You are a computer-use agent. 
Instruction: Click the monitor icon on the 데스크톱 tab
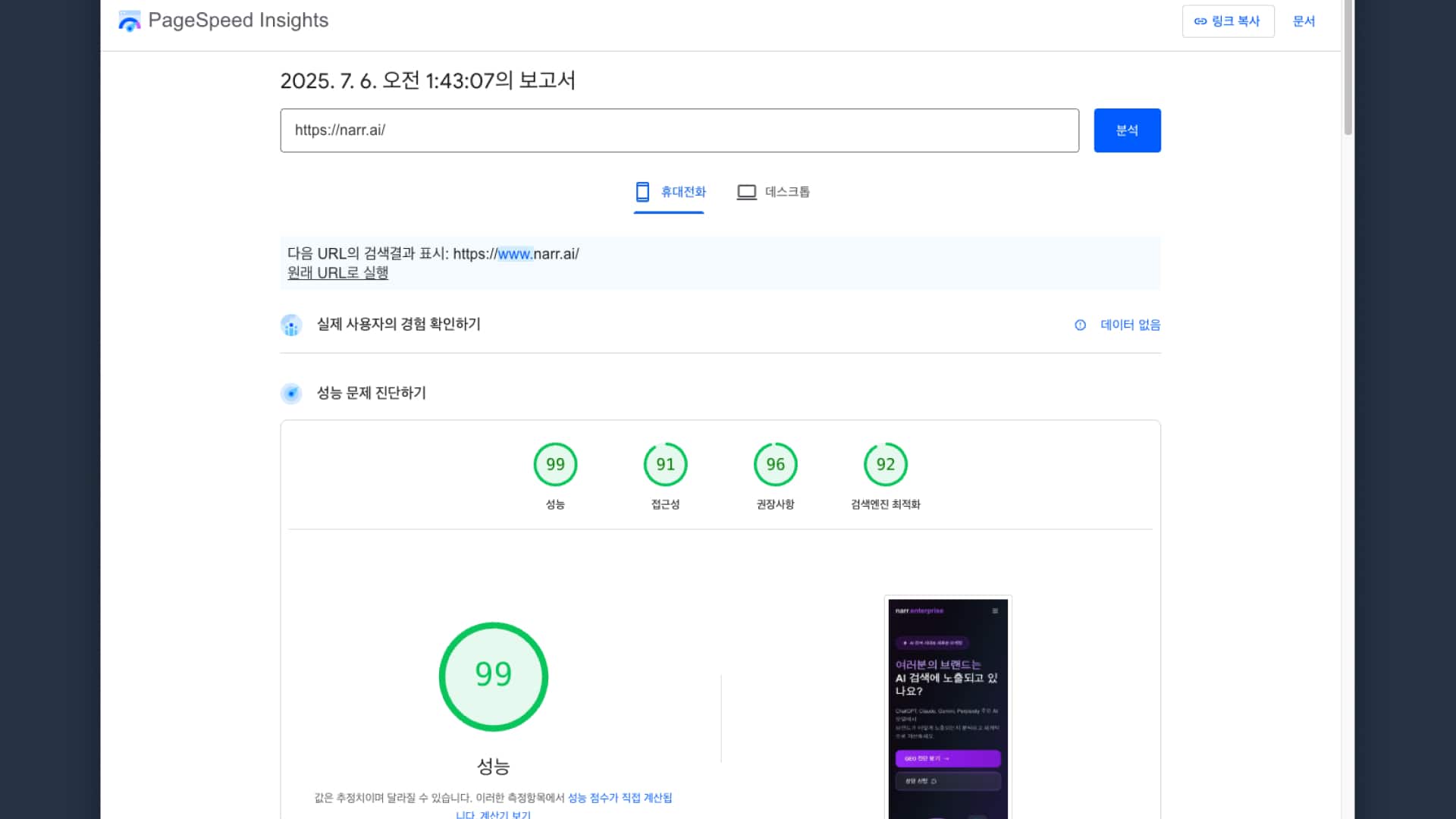[747, 192]
